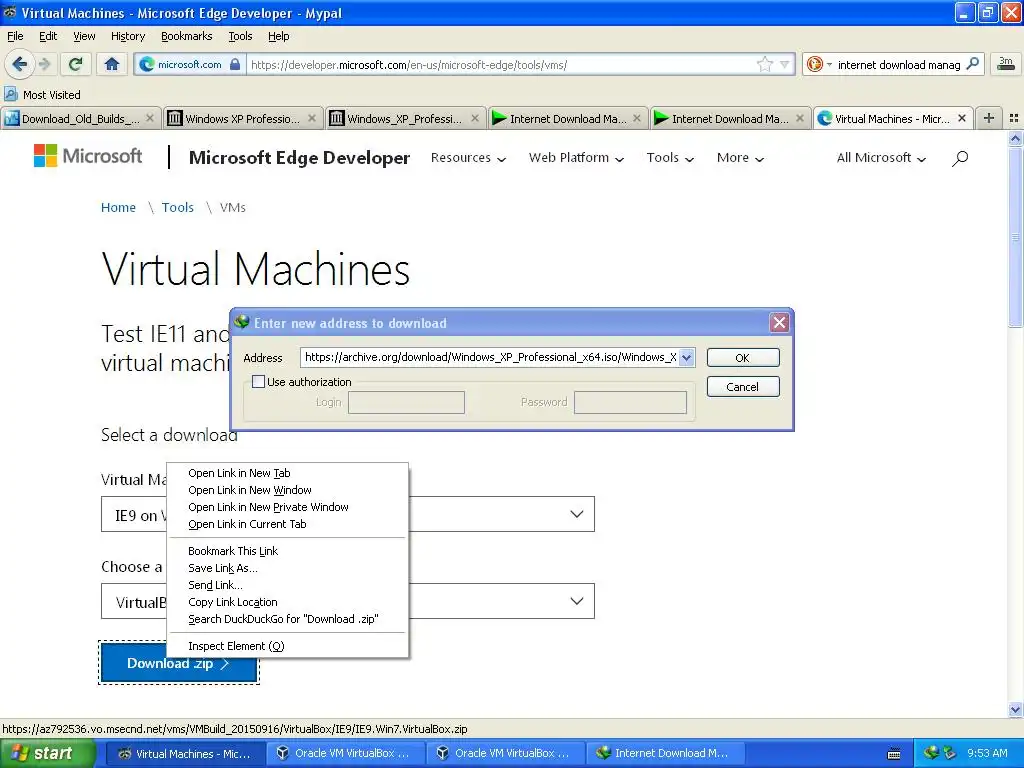Image resolution: width=1024 pixels, height=768 pixels.
Task: Expand the platform selection dropdown
Action: click(x=577, y=601)
